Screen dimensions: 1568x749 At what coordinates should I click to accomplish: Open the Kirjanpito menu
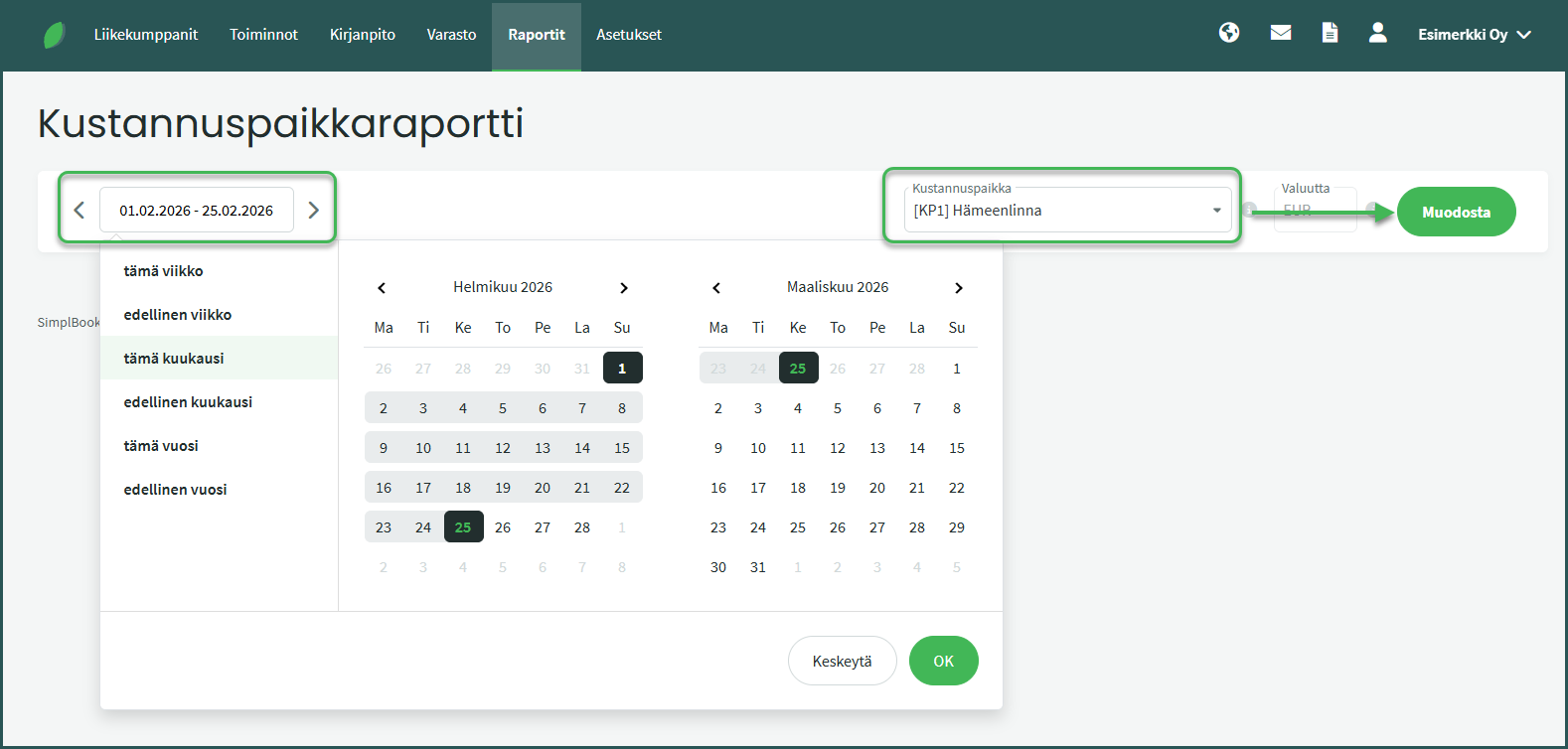pos(362,35)
